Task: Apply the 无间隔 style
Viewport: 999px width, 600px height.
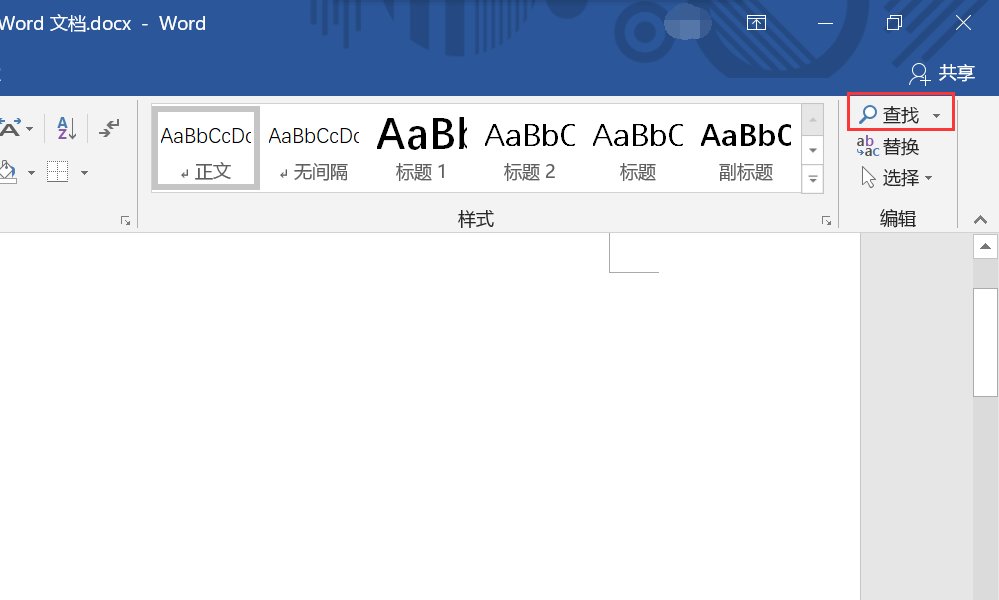Action: point(313,148)
